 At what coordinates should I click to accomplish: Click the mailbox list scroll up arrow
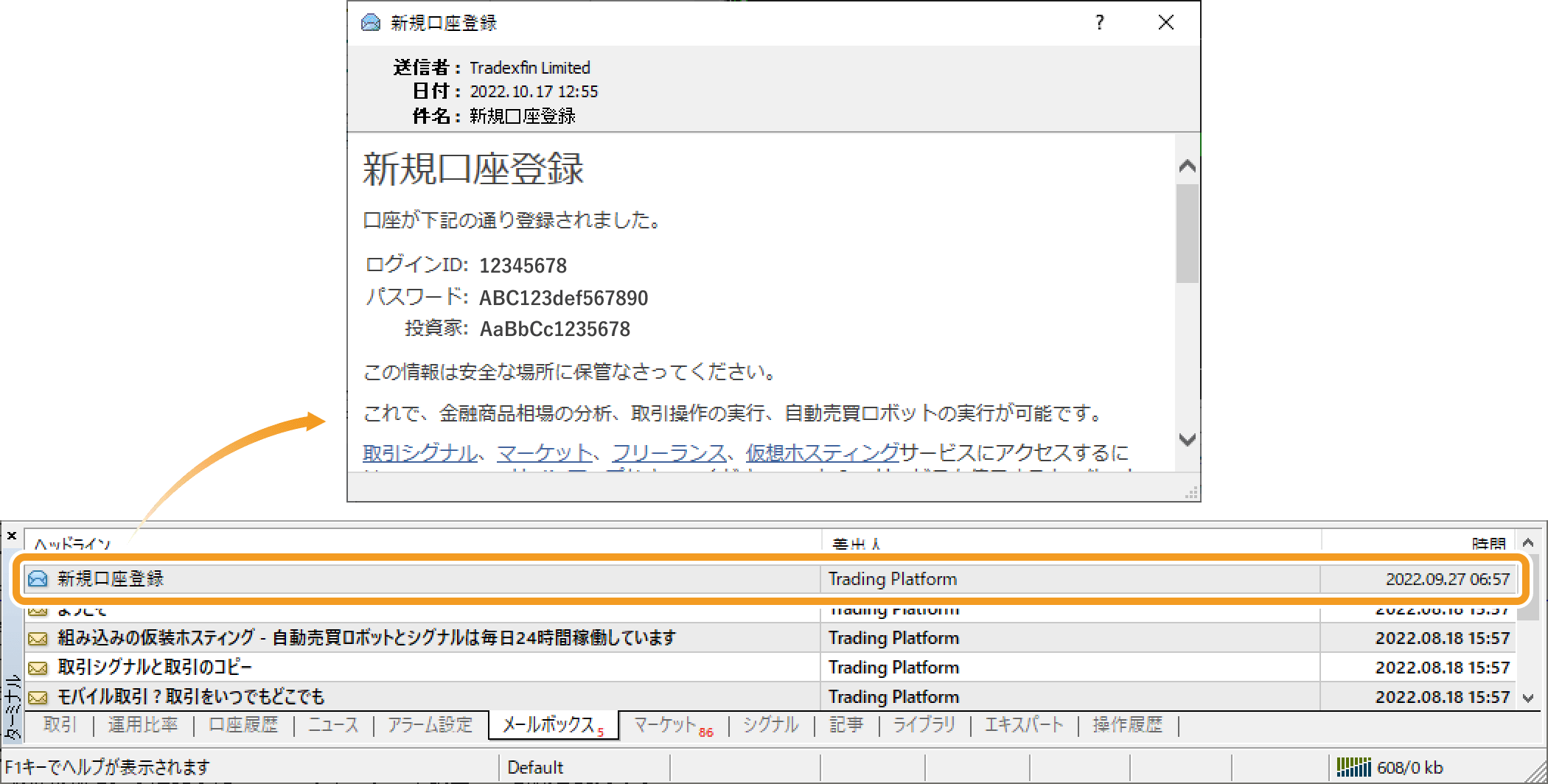pyautogui.click(x=1528, y=542)
